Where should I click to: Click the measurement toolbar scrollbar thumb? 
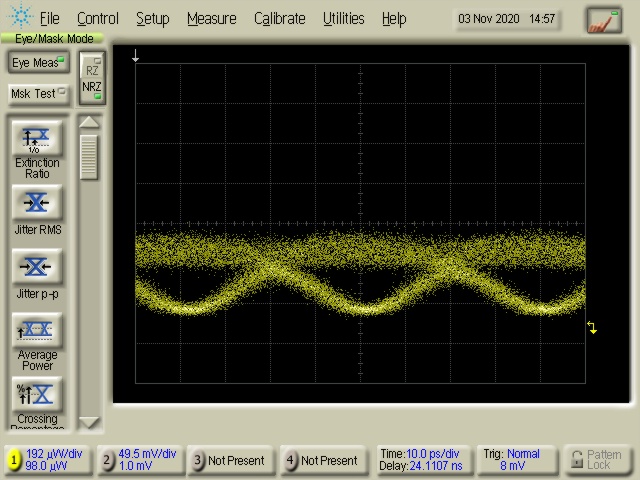(x=90, y=156)
